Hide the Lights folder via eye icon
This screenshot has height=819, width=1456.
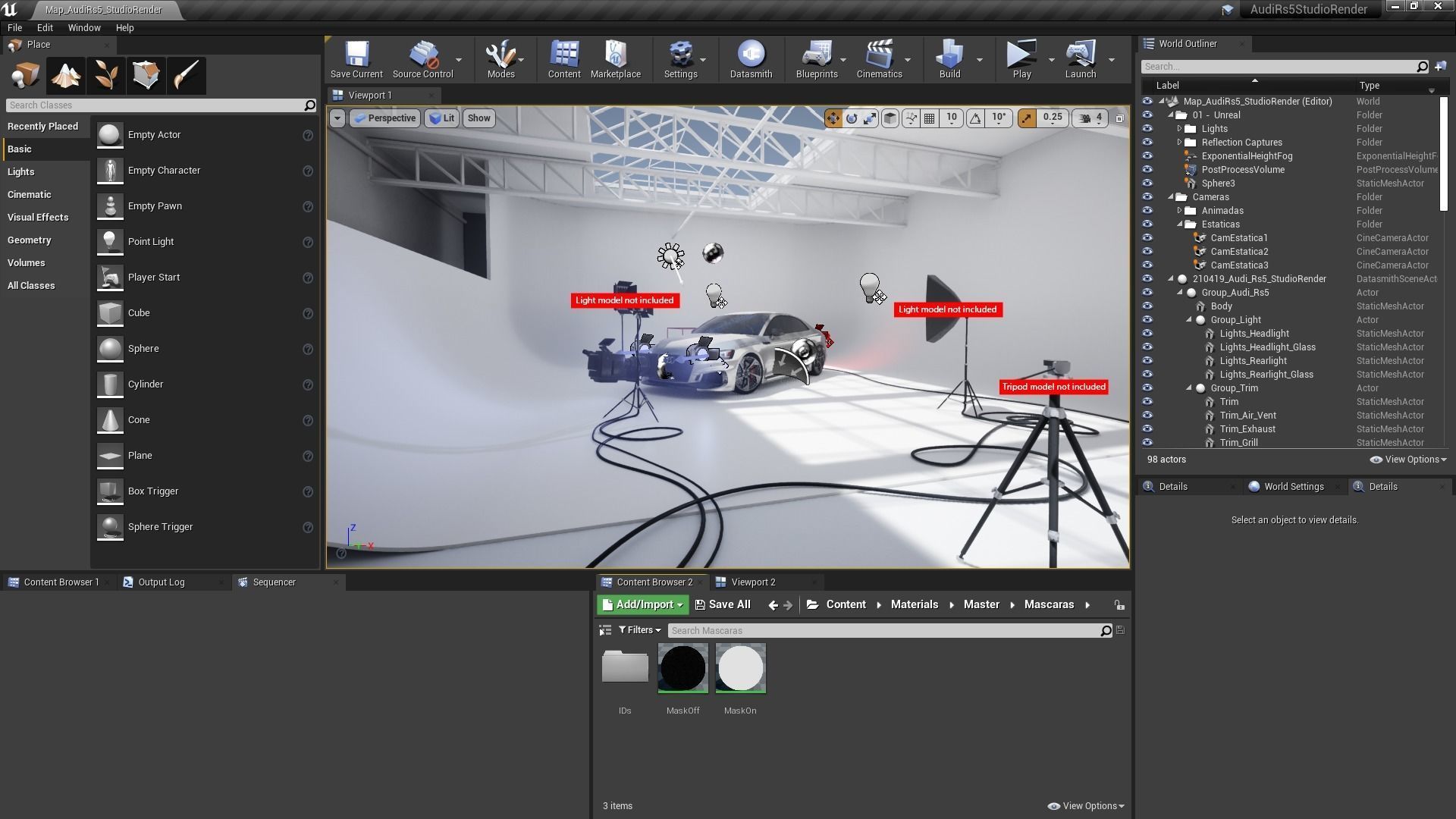1147,129
